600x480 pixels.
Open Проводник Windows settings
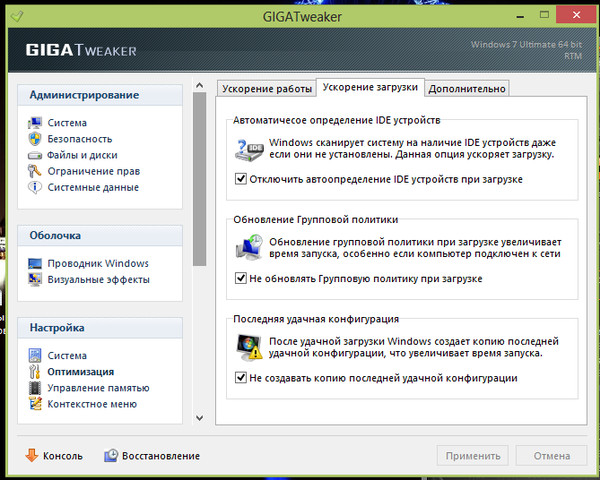tap(98, 263)
